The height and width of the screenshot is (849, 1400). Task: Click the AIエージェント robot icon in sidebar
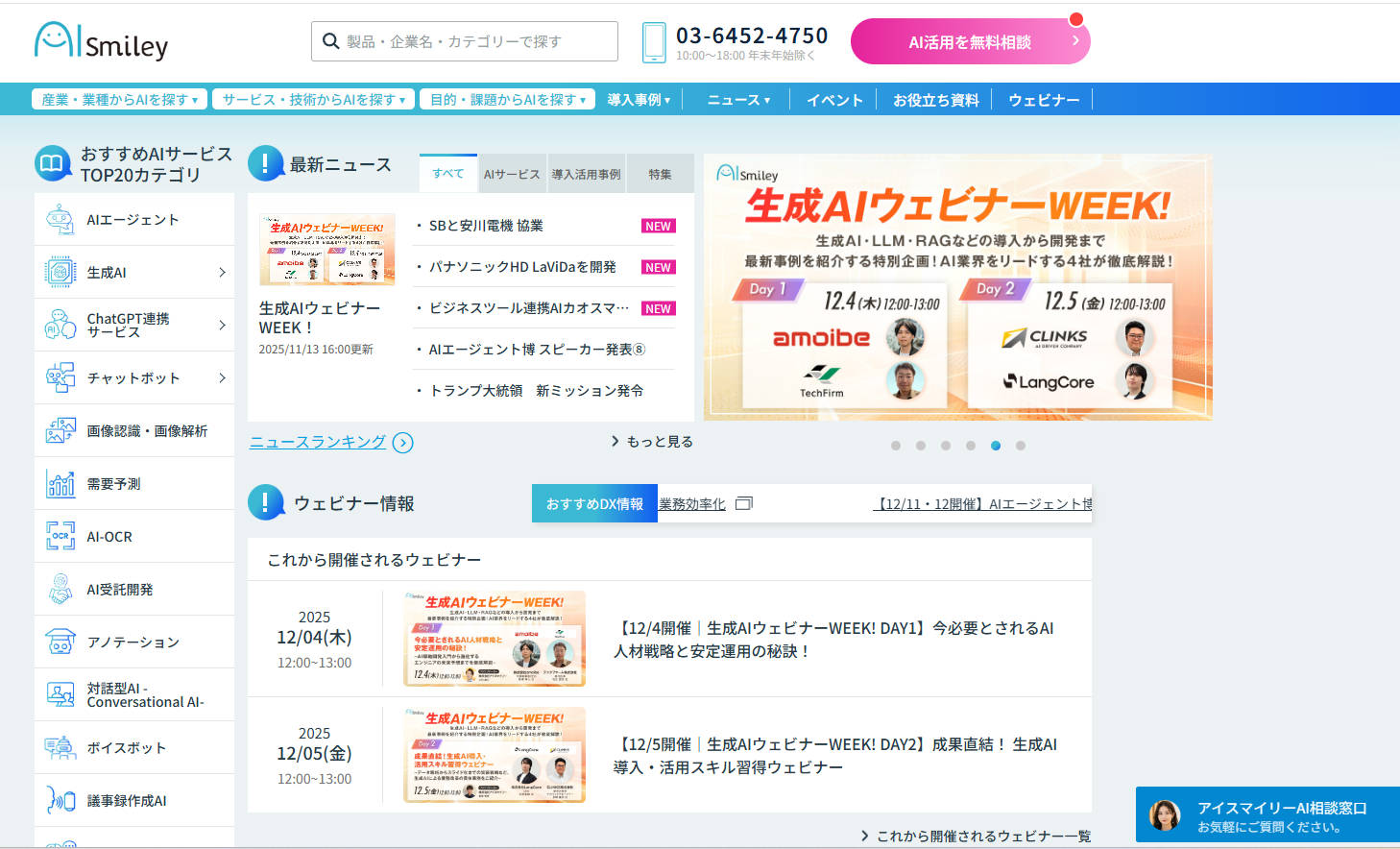click(60, 220)
